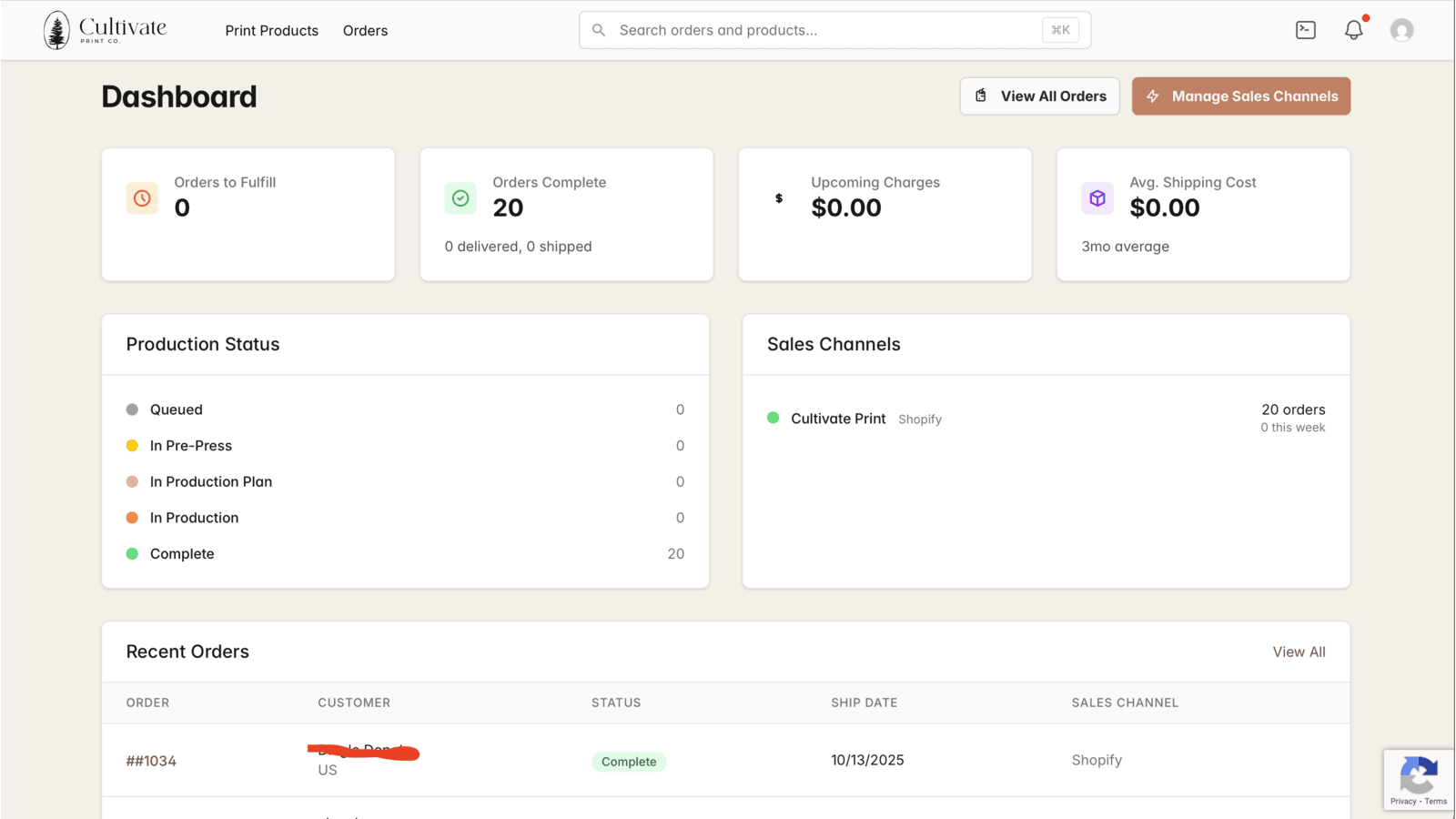Go to the Orders nav item
Image resolution: width=1456 pixels, height=819 pixels.
pyautogui.click(x=365, y=30)
